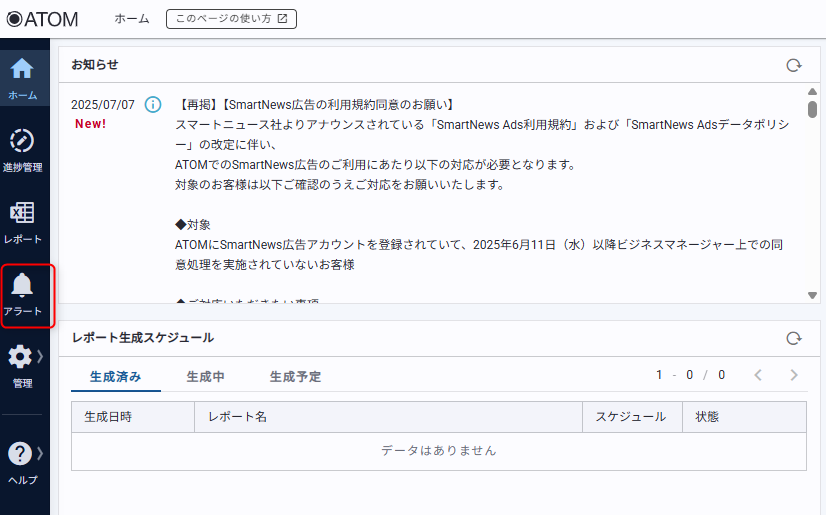Viewport: 826px width, 515px height.
Task: Switch to the 生成済み tab
Action: click(x=115, y=377)
